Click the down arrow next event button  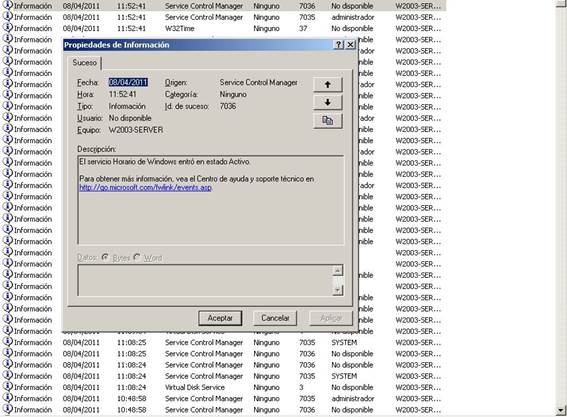click(328, 103)
